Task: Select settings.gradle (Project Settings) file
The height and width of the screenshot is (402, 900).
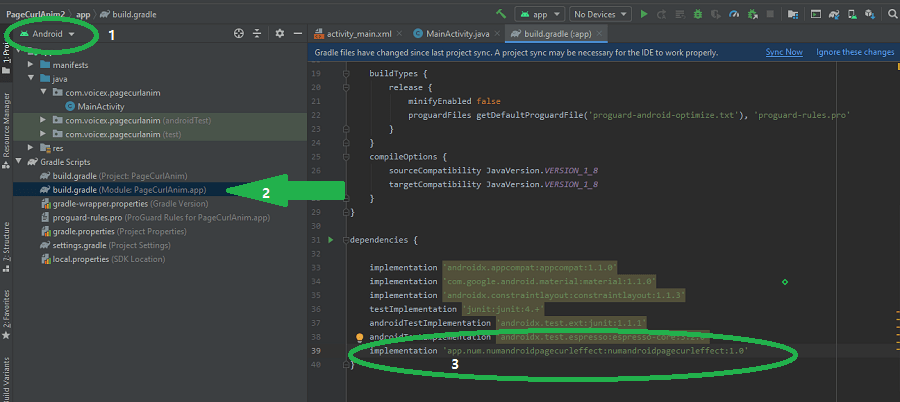Action: [x=105, y=245]
